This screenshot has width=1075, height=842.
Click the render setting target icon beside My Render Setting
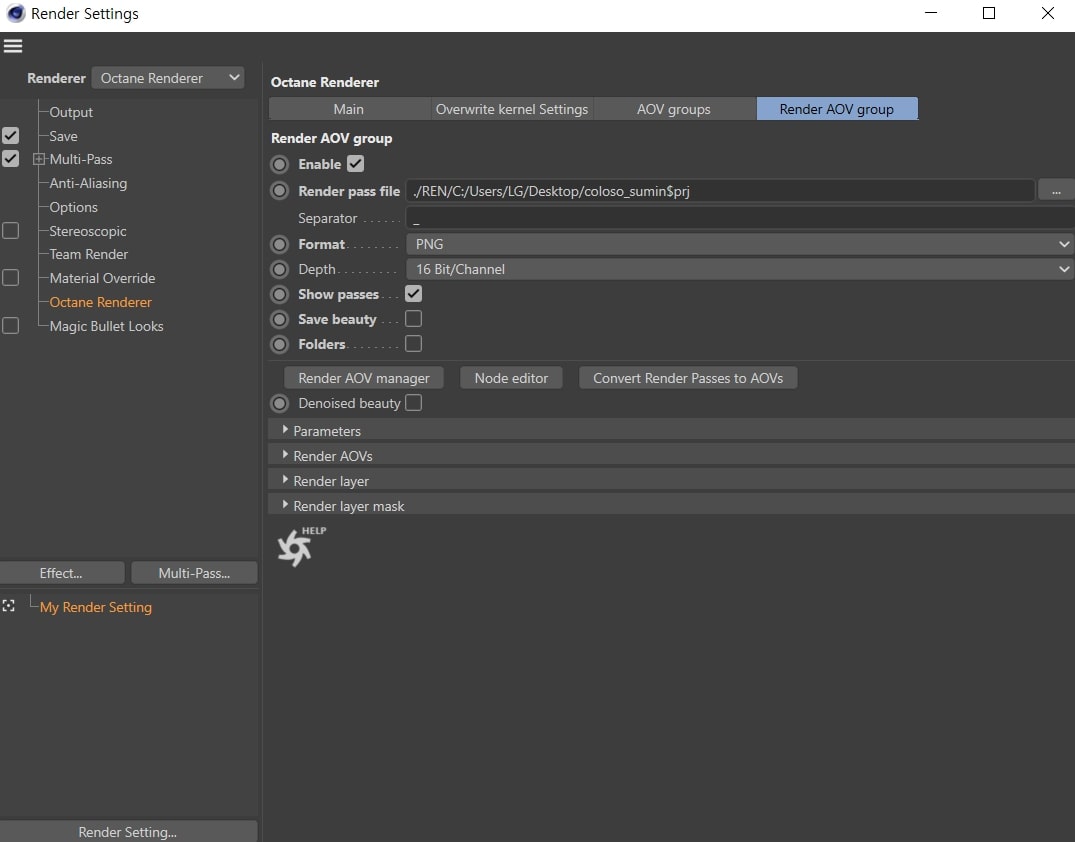coord(8,606)
